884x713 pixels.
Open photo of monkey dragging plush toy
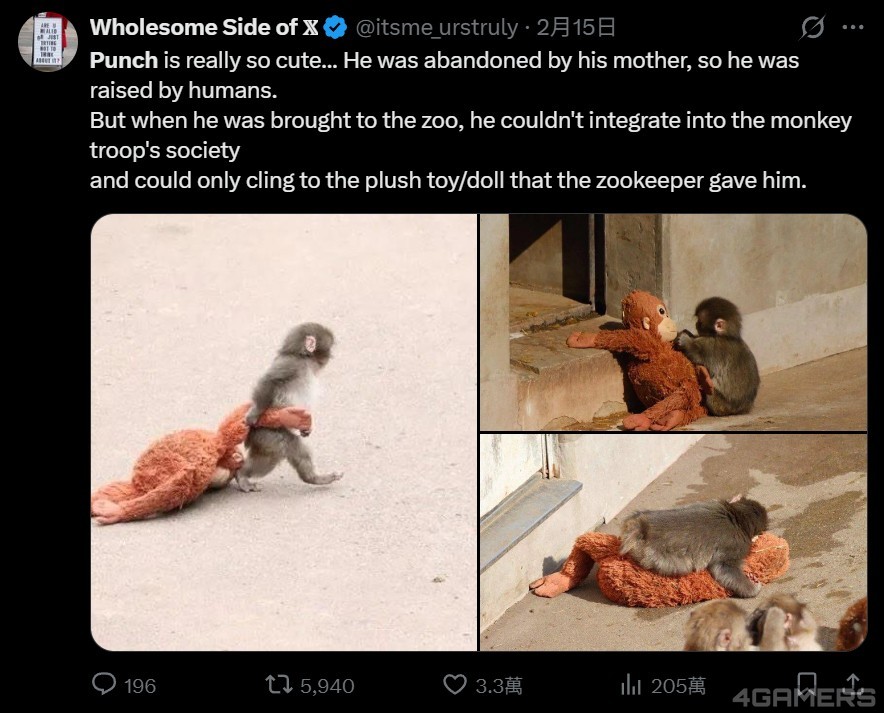point(283,432)
